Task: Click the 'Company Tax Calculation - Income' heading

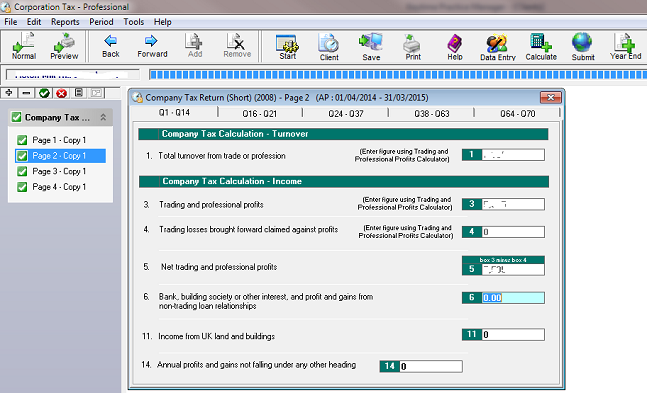Action: pyautogui.click(x=232, y=181)
